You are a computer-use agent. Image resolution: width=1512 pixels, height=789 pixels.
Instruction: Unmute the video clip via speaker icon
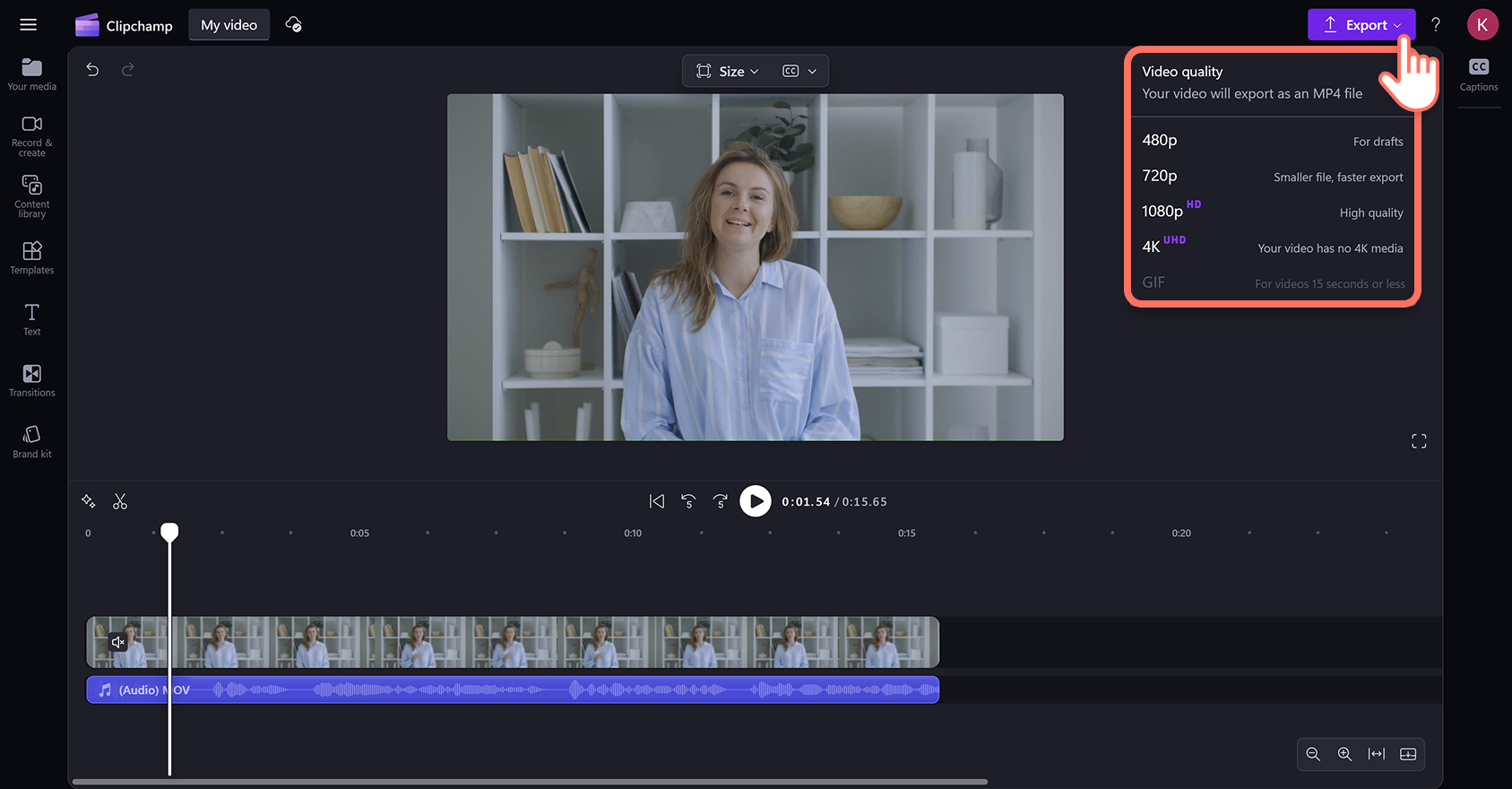[117, 642]
